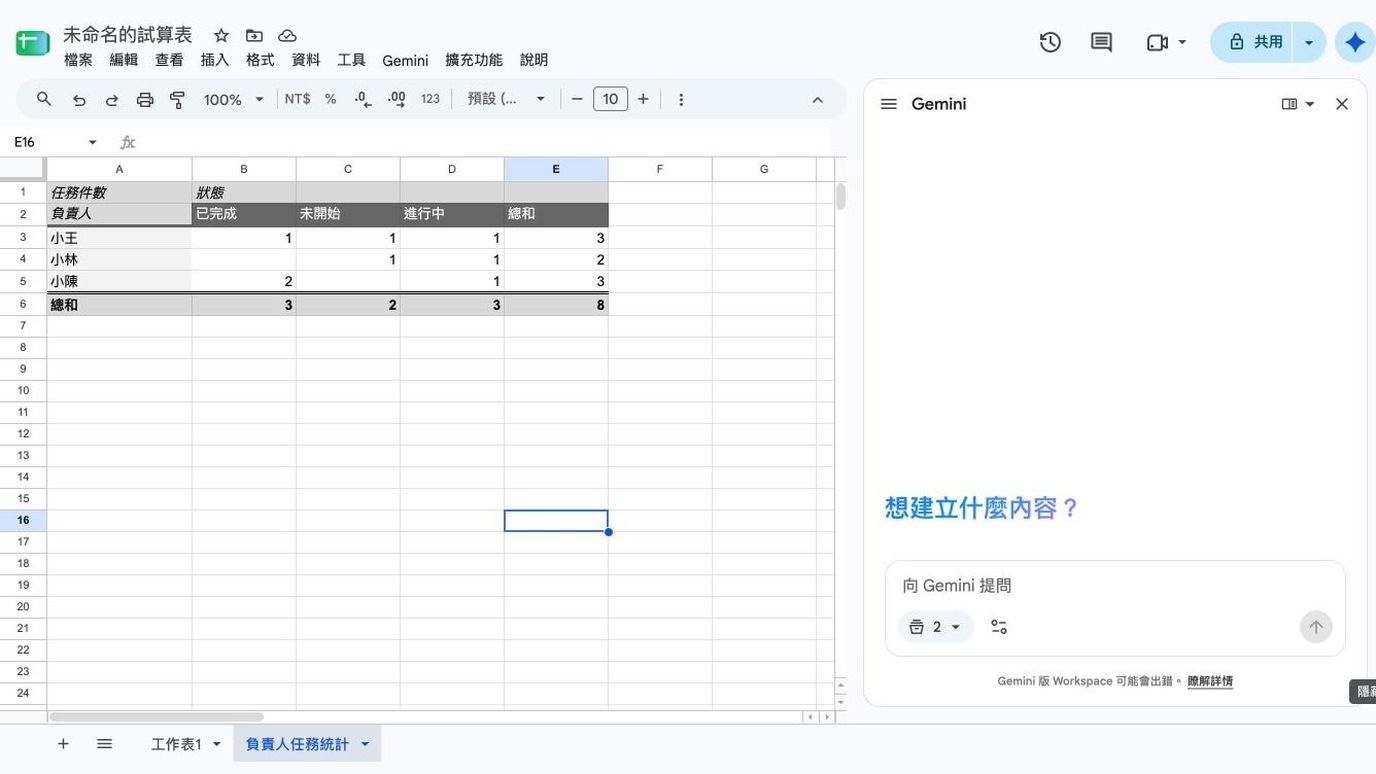
Task: Collapse the toolbar with chevron
Action: tap(817, 99)
